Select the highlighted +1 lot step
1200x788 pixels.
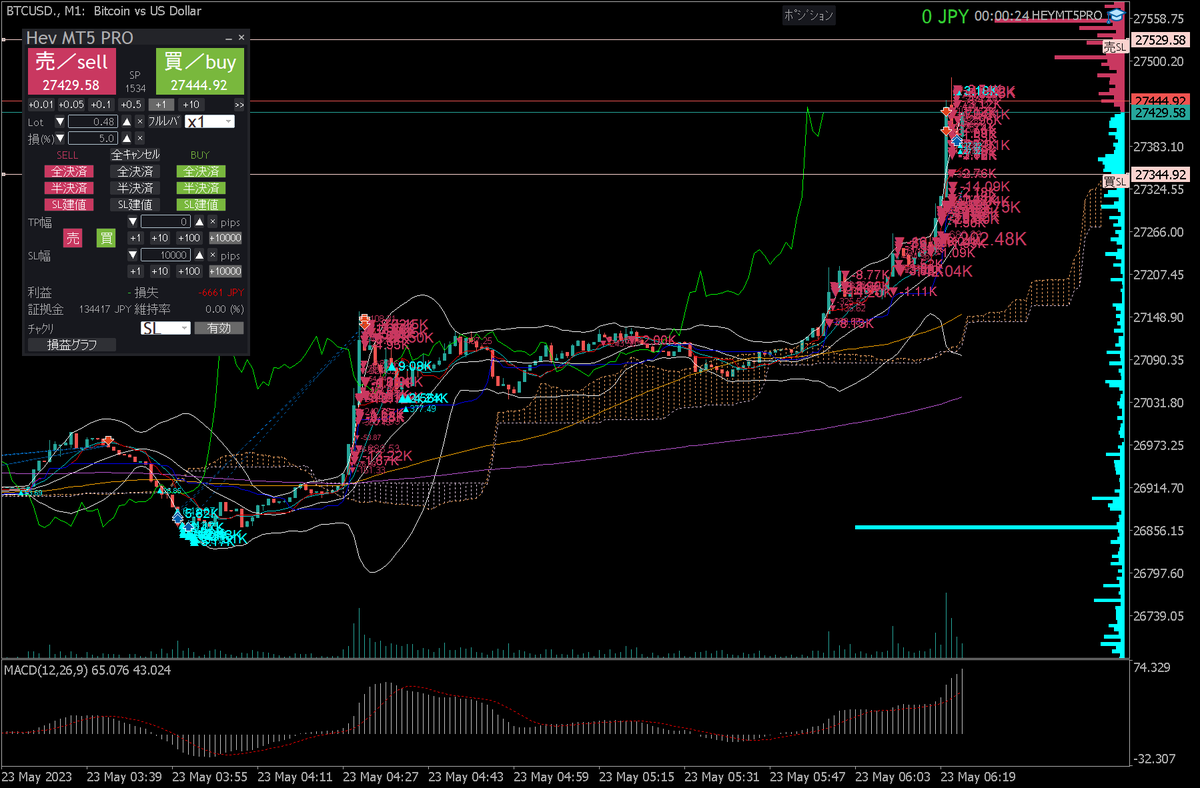point(161,105)
